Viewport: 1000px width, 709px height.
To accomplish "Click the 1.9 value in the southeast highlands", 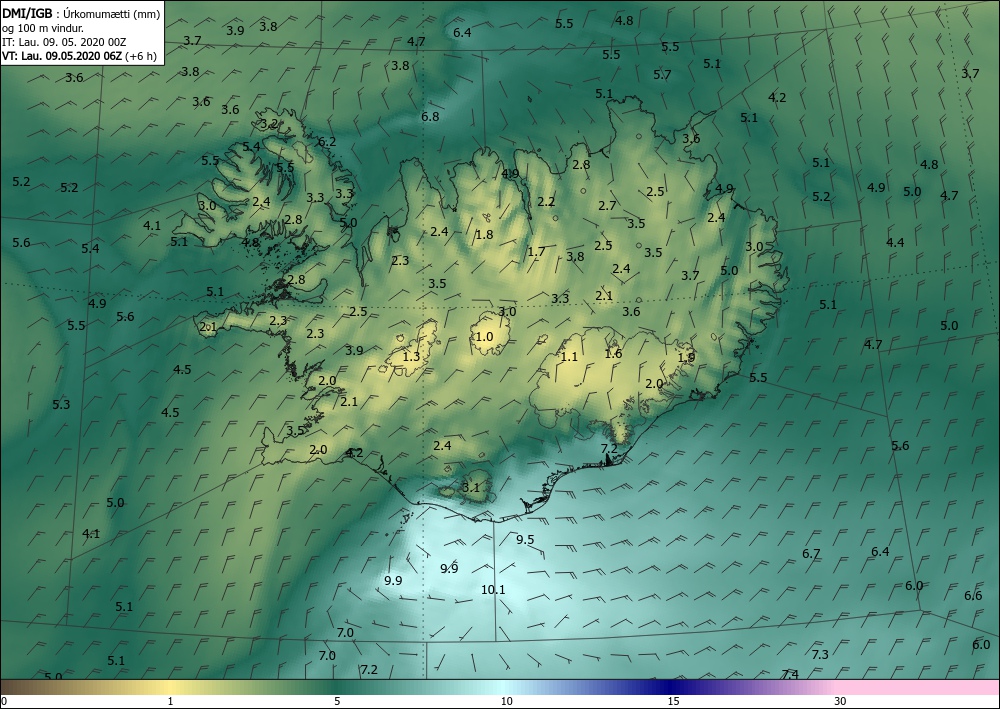I will pyautogui.click(x=686, y=358).
